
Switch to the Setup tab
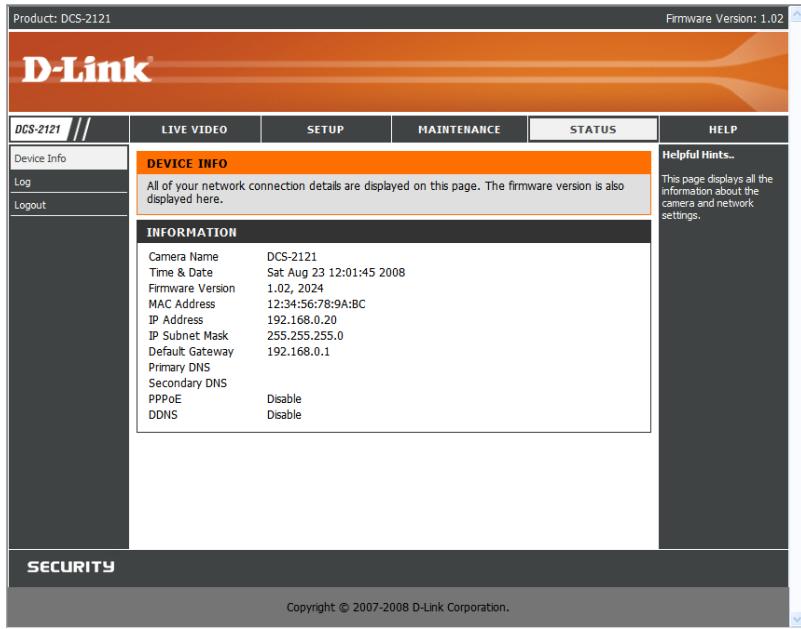325,129
